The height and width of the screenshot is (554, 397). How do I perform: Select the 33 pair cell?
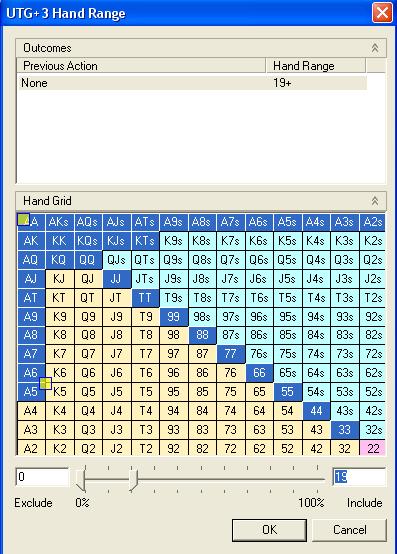tap(345, 430)
